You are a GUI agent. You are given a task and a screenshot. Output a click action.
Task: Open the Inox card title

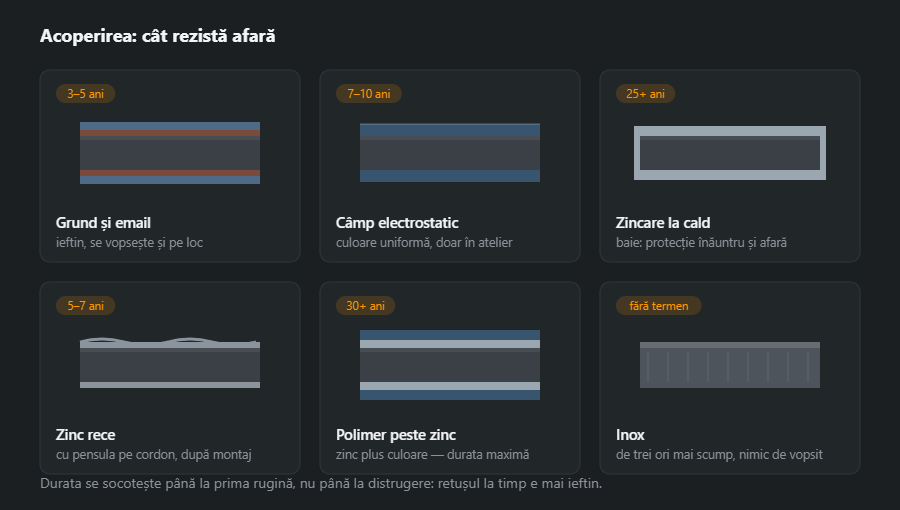pyautogui.click(x=630, y=435)
